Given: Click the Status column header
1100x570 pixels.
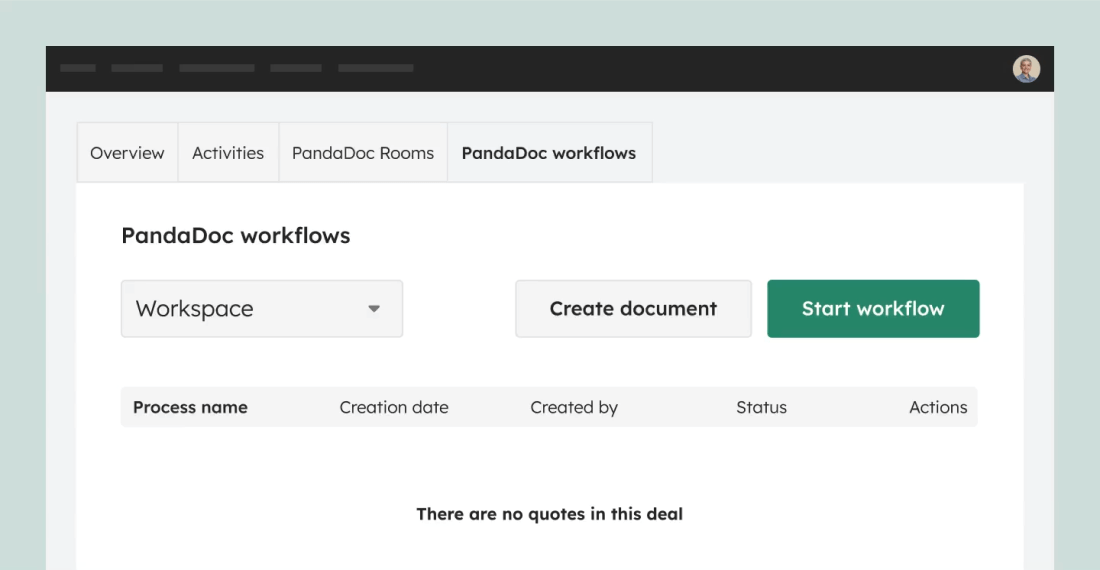Looking at the screenshot, I should tap(761, 407).
